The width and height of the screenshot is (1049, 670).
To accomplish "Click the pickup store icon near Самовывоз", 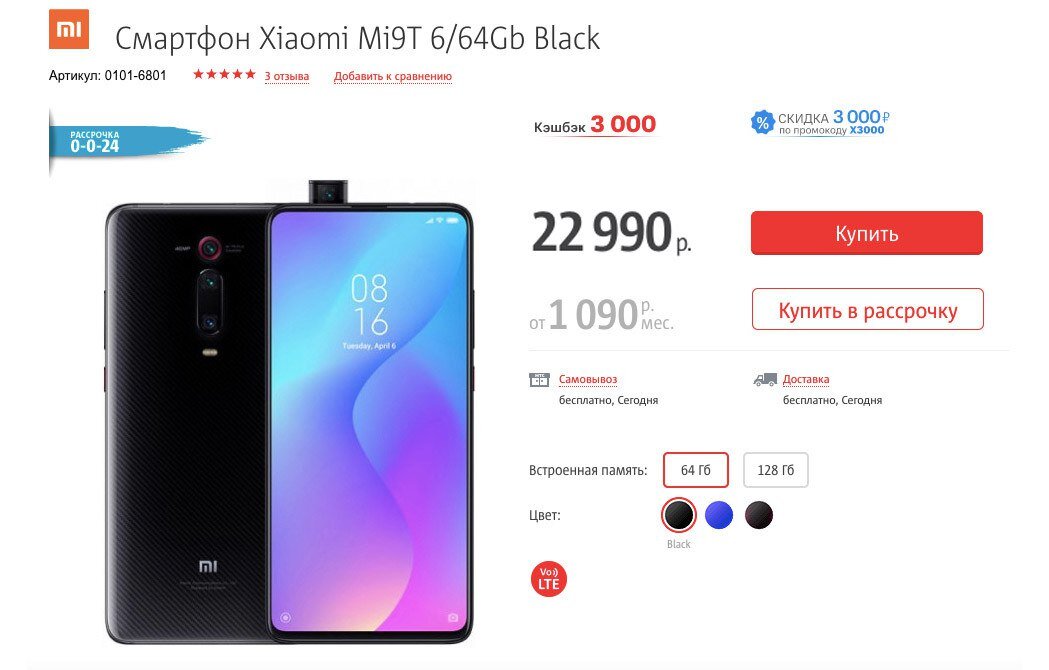I will pyautogui.click(x=539, y=380).
